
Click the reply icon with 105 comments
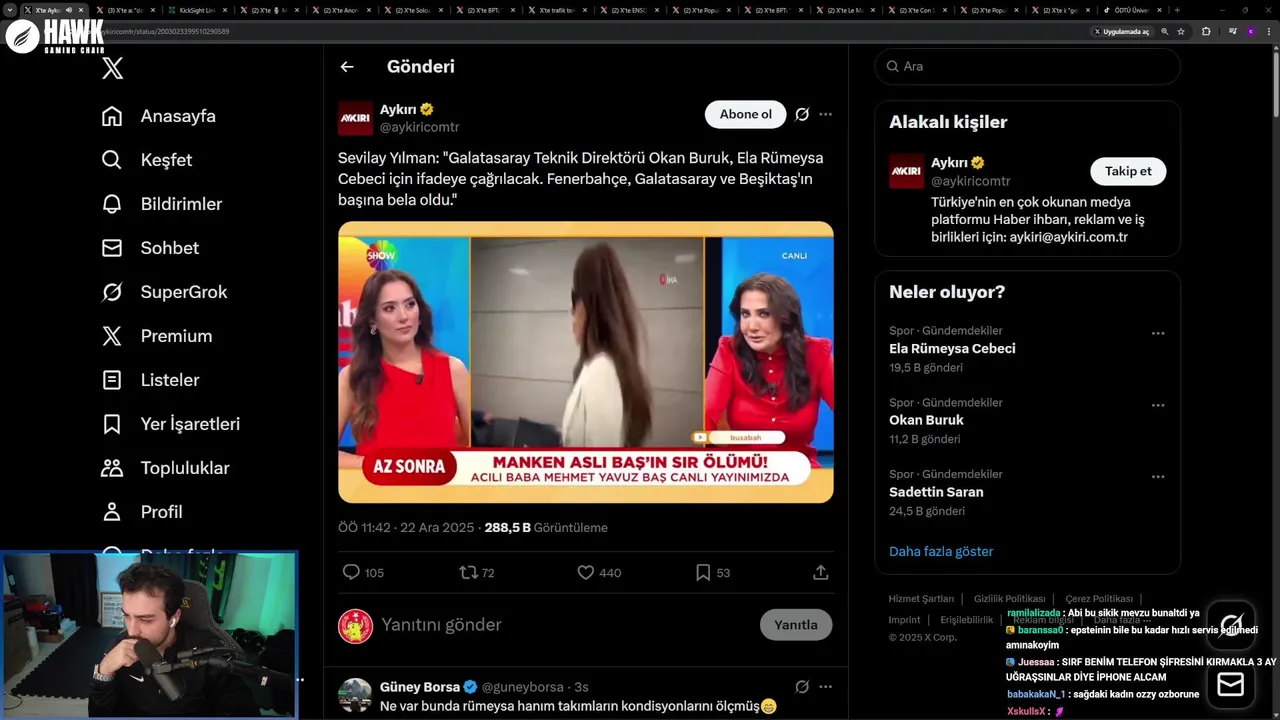(x=351, y=572)
